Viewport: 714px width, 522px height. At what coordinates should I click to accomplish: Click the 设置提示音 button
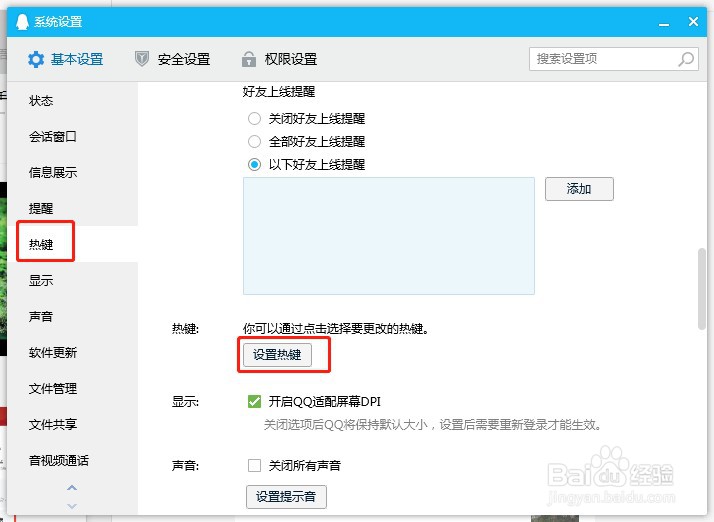coord(286,496)
